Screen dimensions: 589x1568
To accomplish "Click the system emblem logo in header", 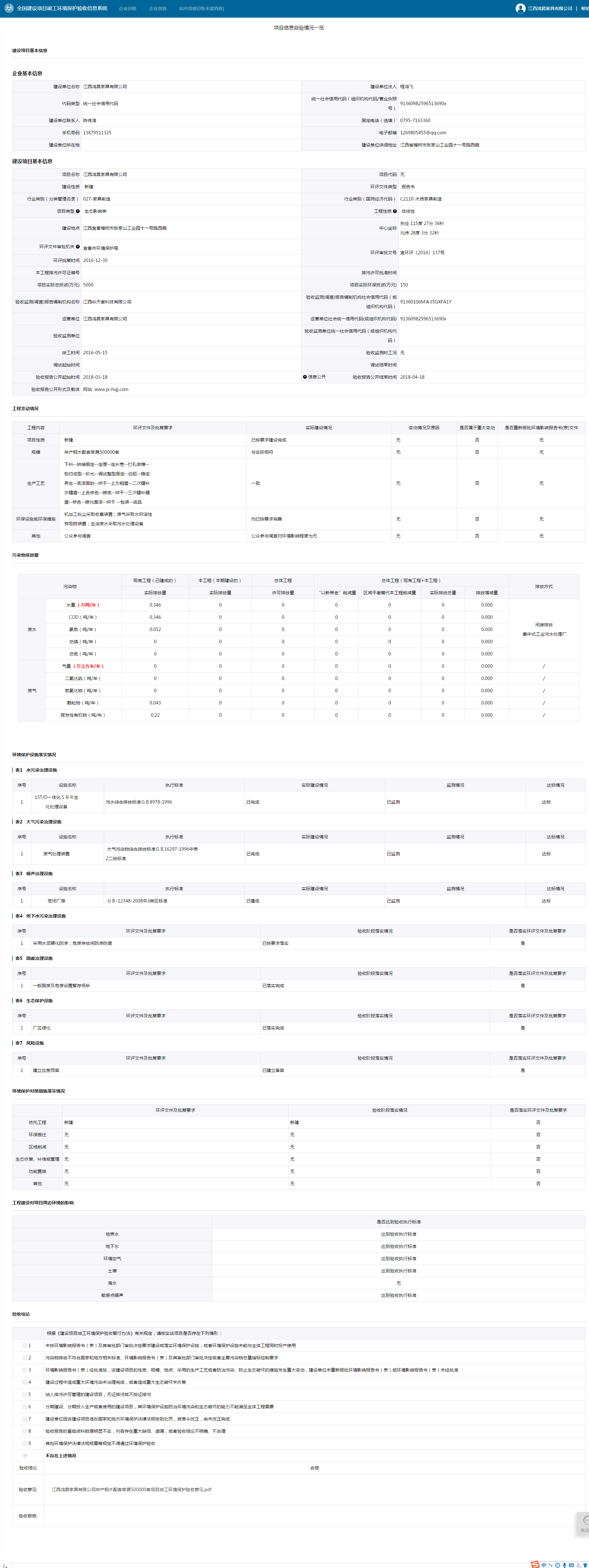I will coord(8,8).
